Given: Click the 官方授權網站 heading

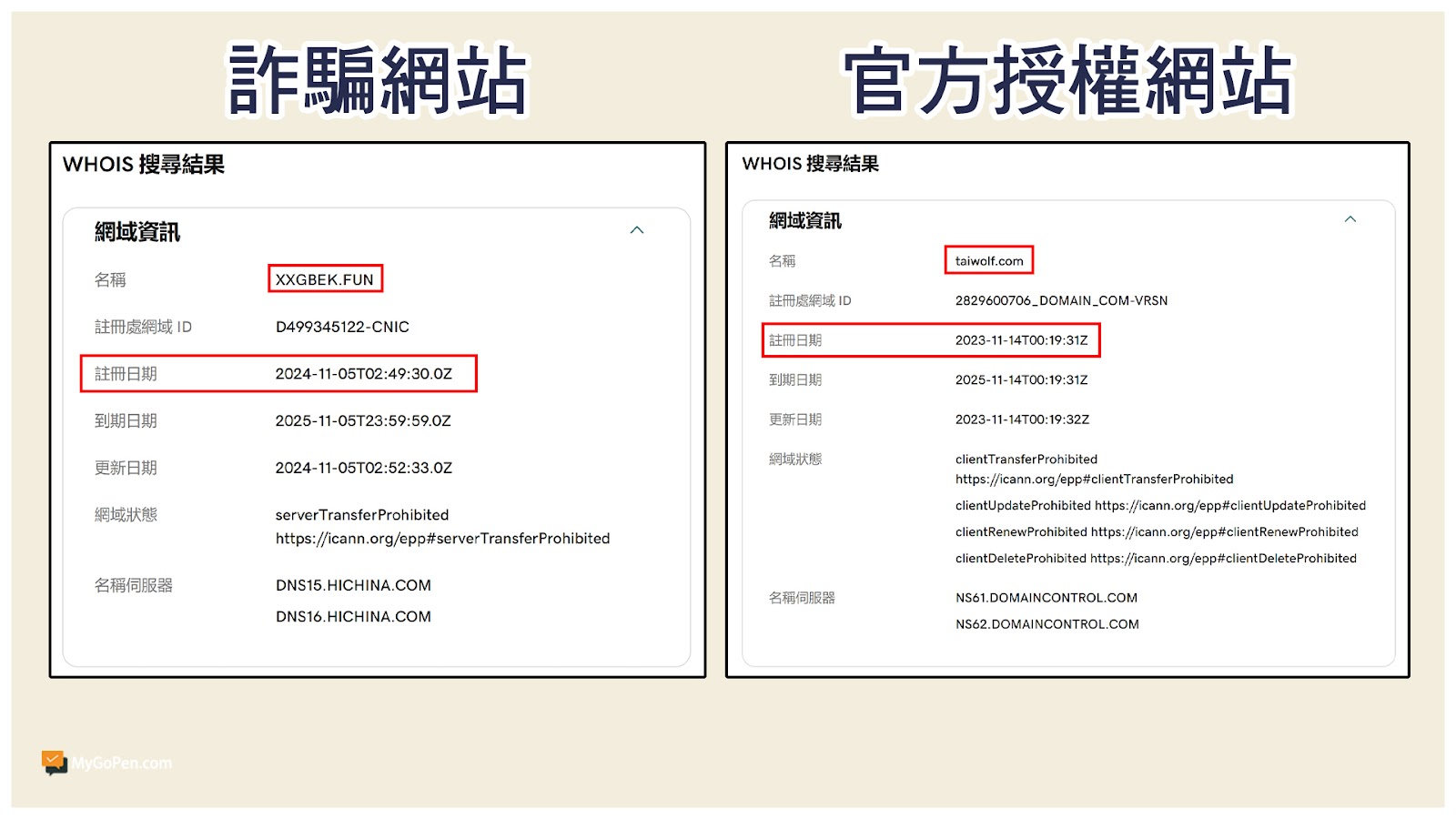Looking at the screenshot, I should 1067,82.
